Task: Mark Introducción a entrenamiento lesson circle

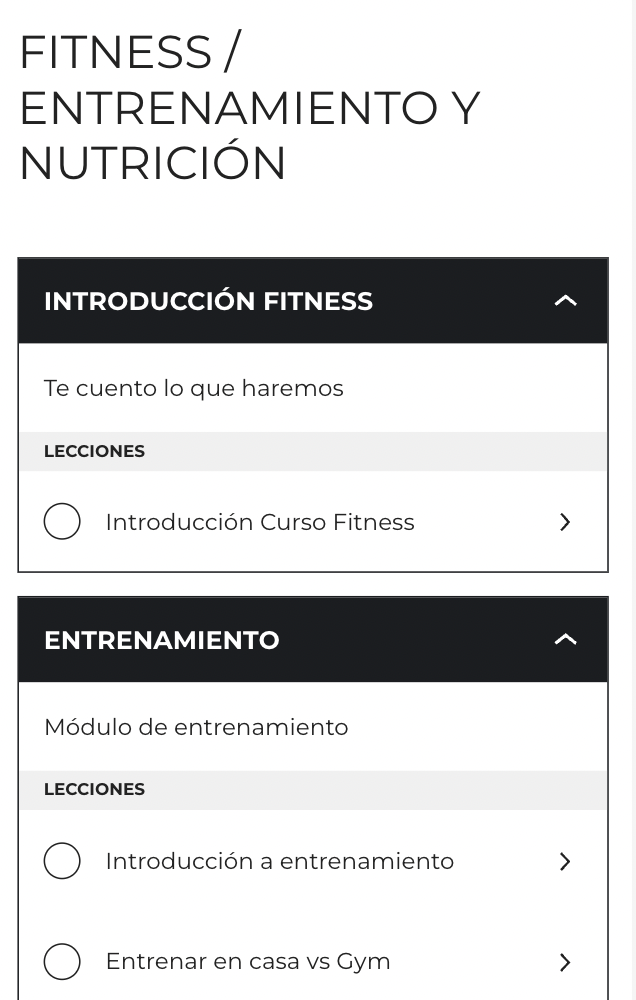Action: point(62,861)
